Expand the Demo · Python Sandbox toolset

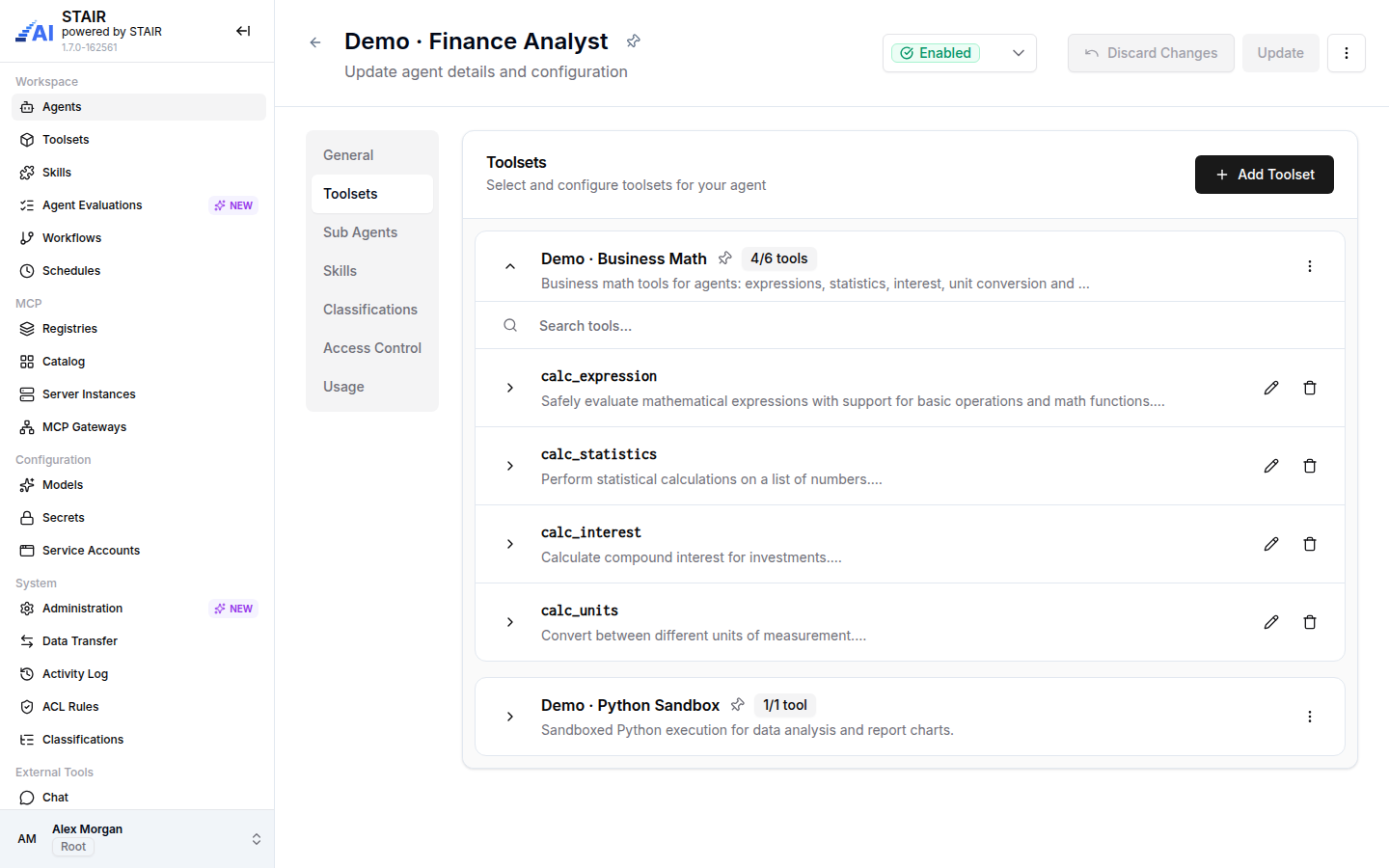pyautogui.click(x=510, y=717)
